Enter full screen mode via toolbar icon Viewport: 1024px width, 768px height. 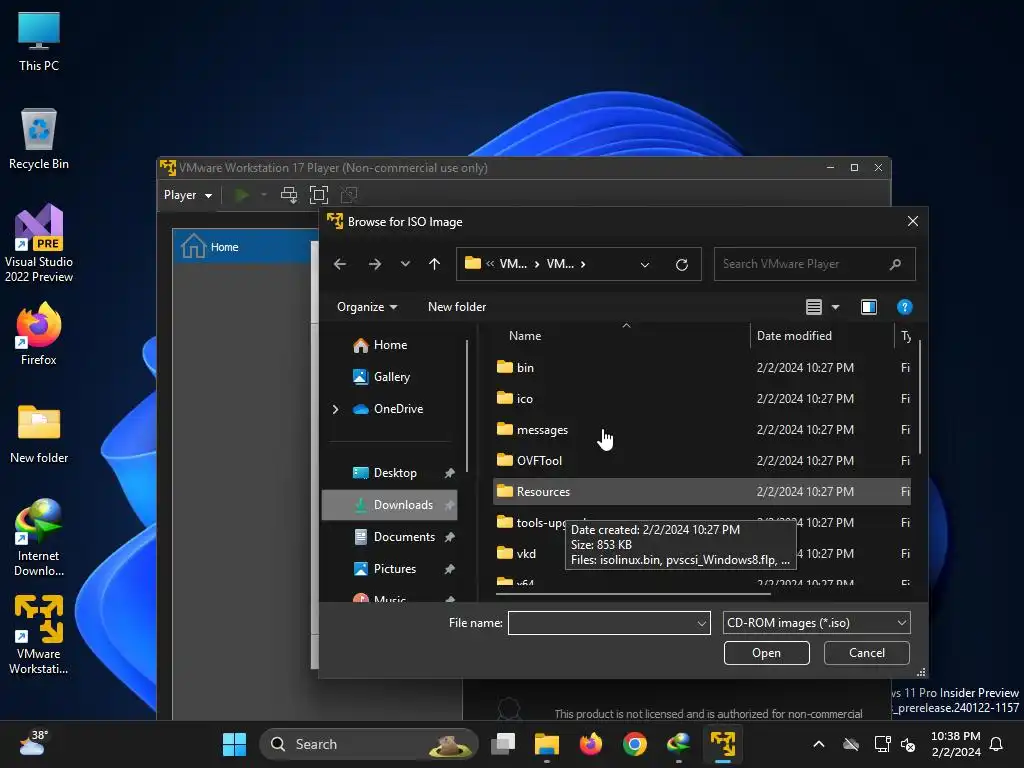pos(319,195)
